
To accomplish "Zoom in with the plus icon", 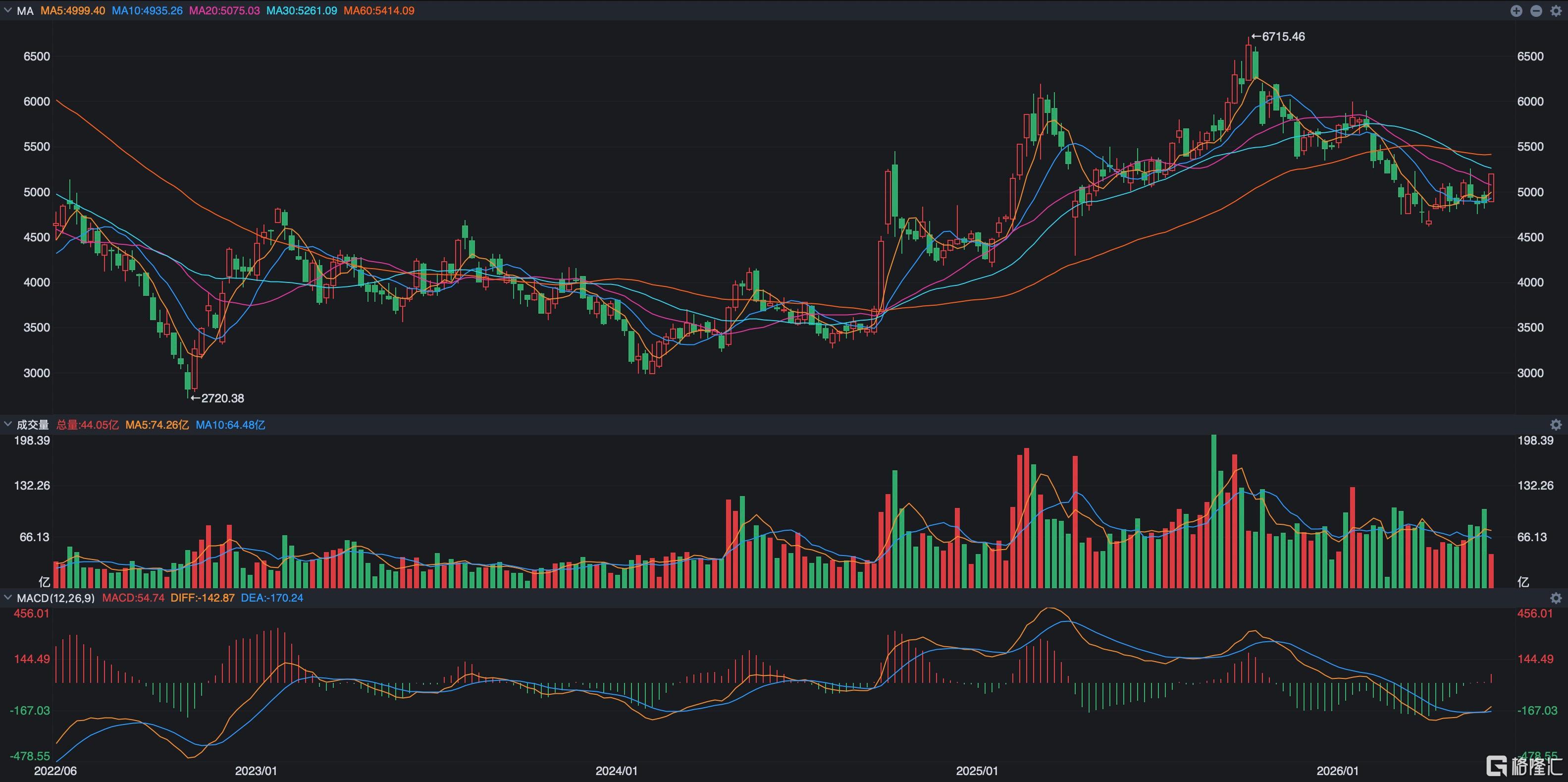I will (1516, 11).
